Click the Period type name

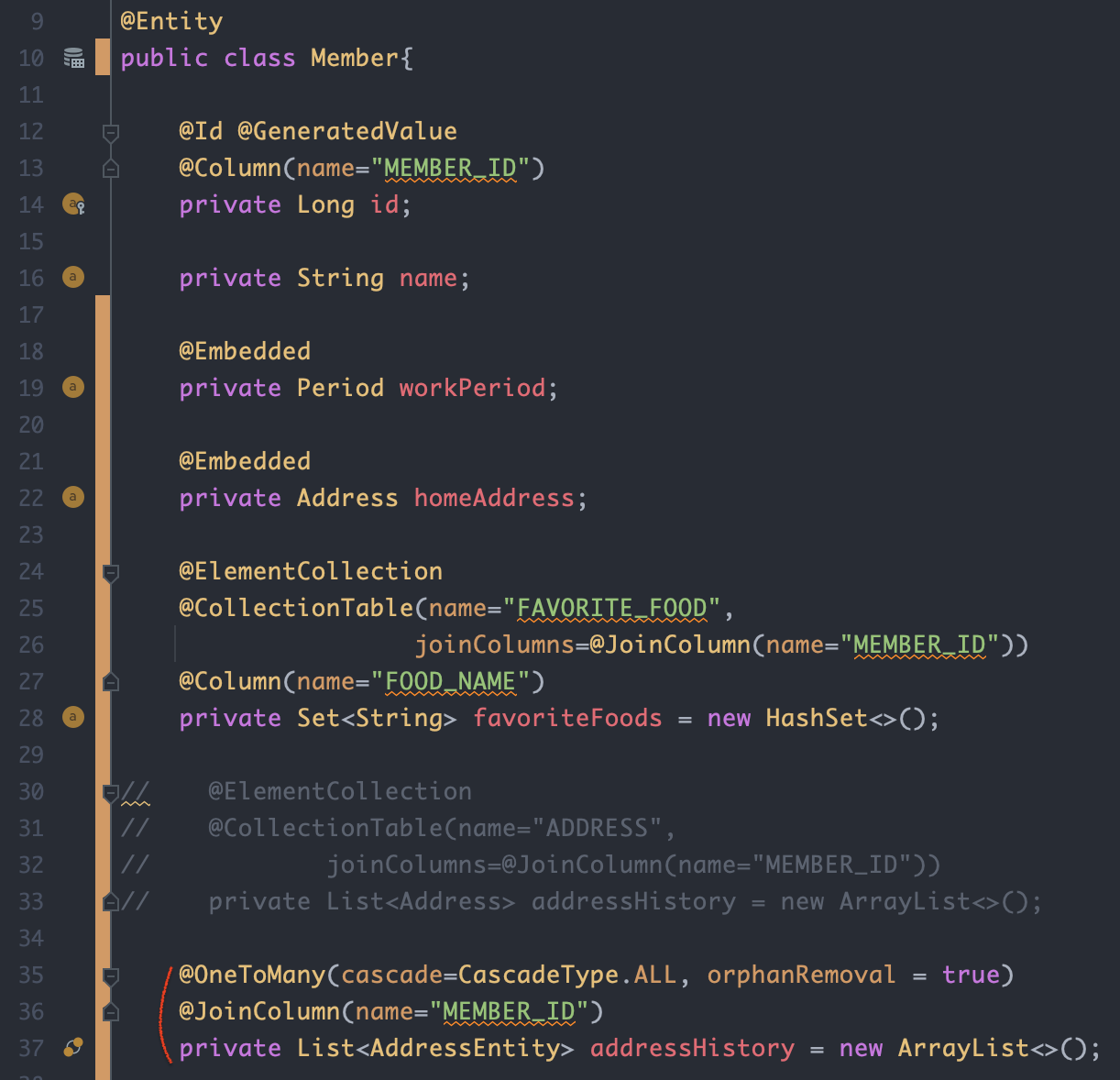[x=340, y=388]
